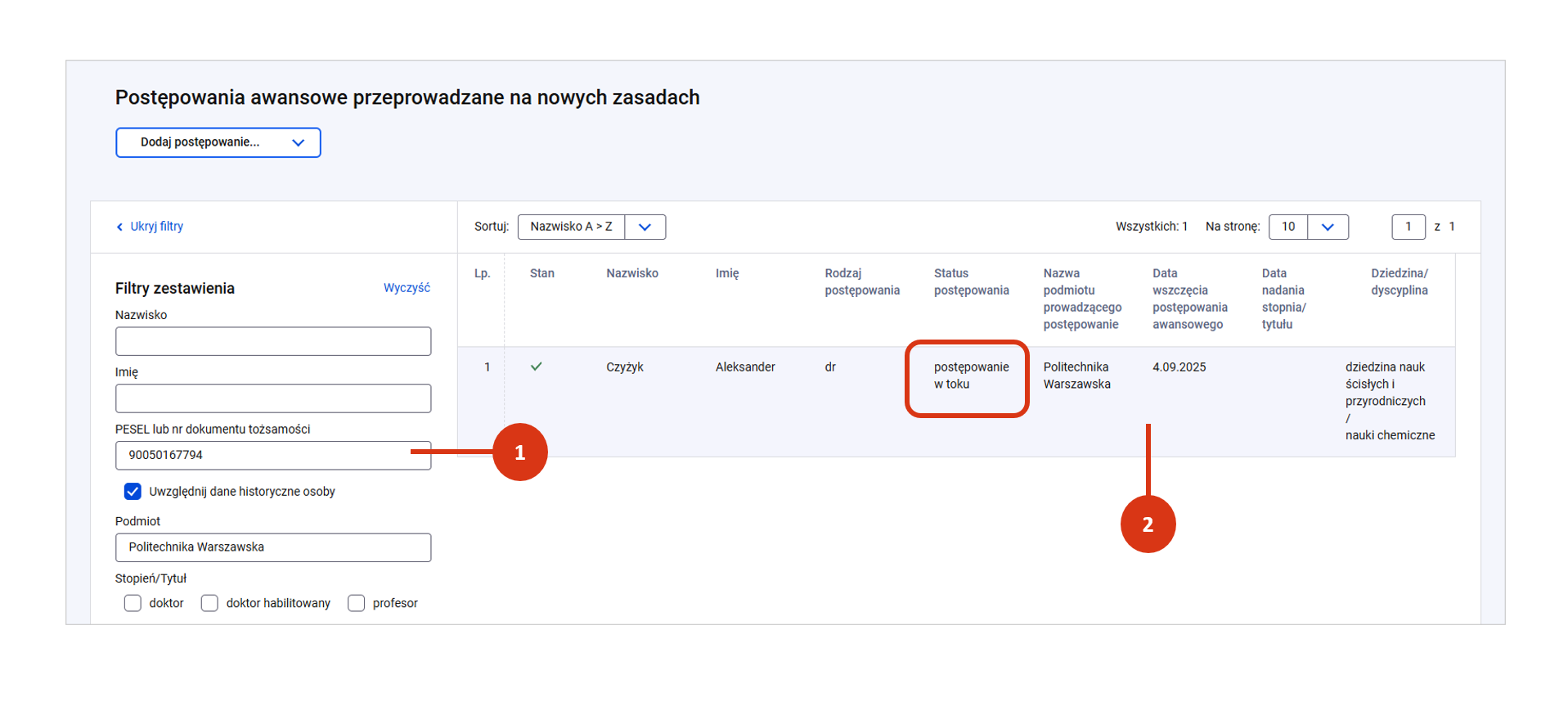Uncheck Uwzględnij dane historyczne osoby
Image resolution: width=1568 pixels, height=702 pixels.
click(x=133, y=492)
